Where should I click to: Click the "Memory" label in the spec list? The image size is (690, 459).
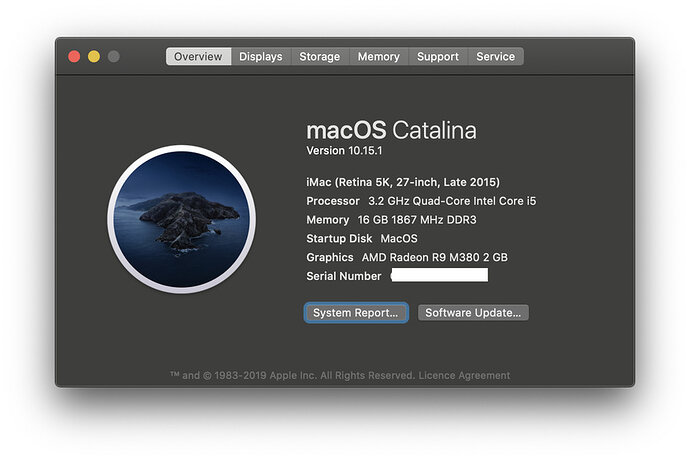pos(328,220)
